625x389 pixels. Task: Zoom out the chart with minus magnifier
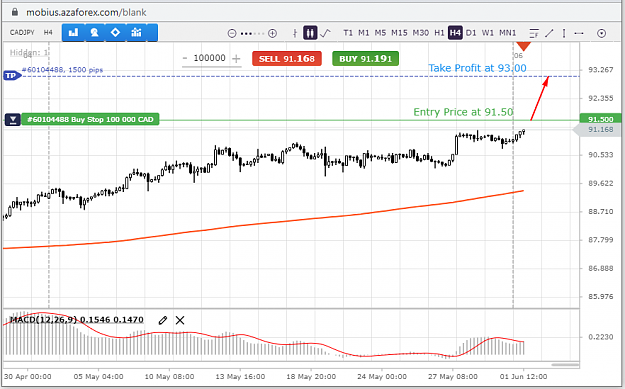(x=232, y=33)
